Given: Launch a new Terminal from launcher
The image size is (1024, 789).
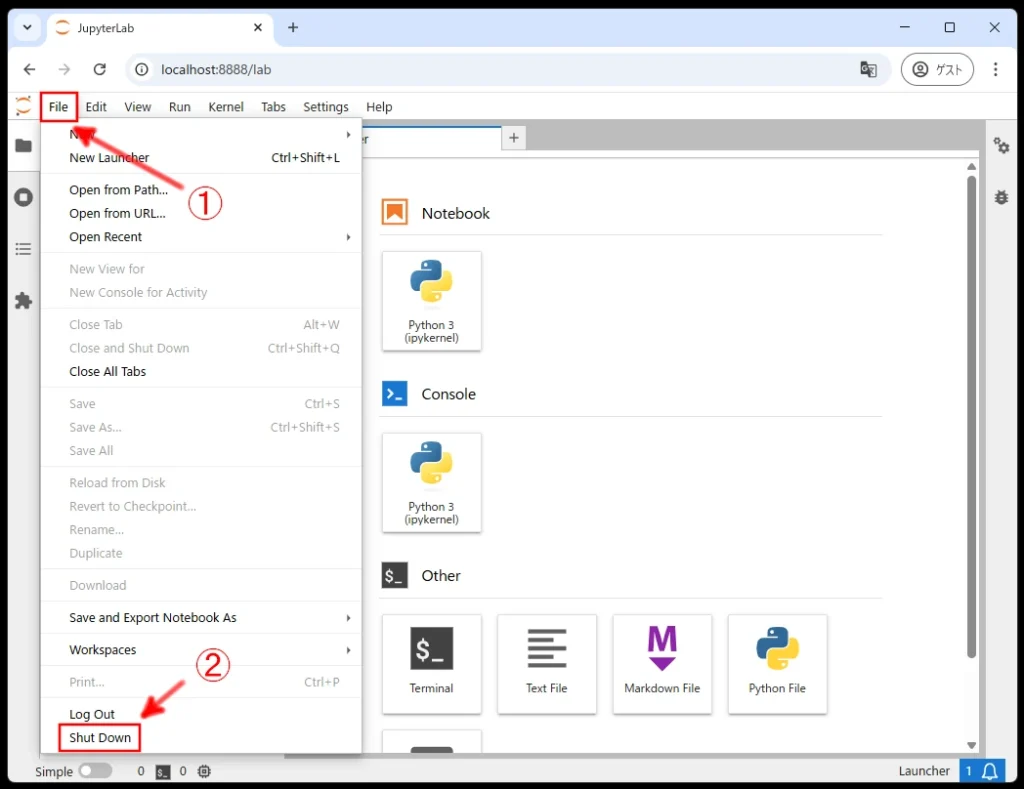Looking at the screenshot, I should [x=432, y=664].
